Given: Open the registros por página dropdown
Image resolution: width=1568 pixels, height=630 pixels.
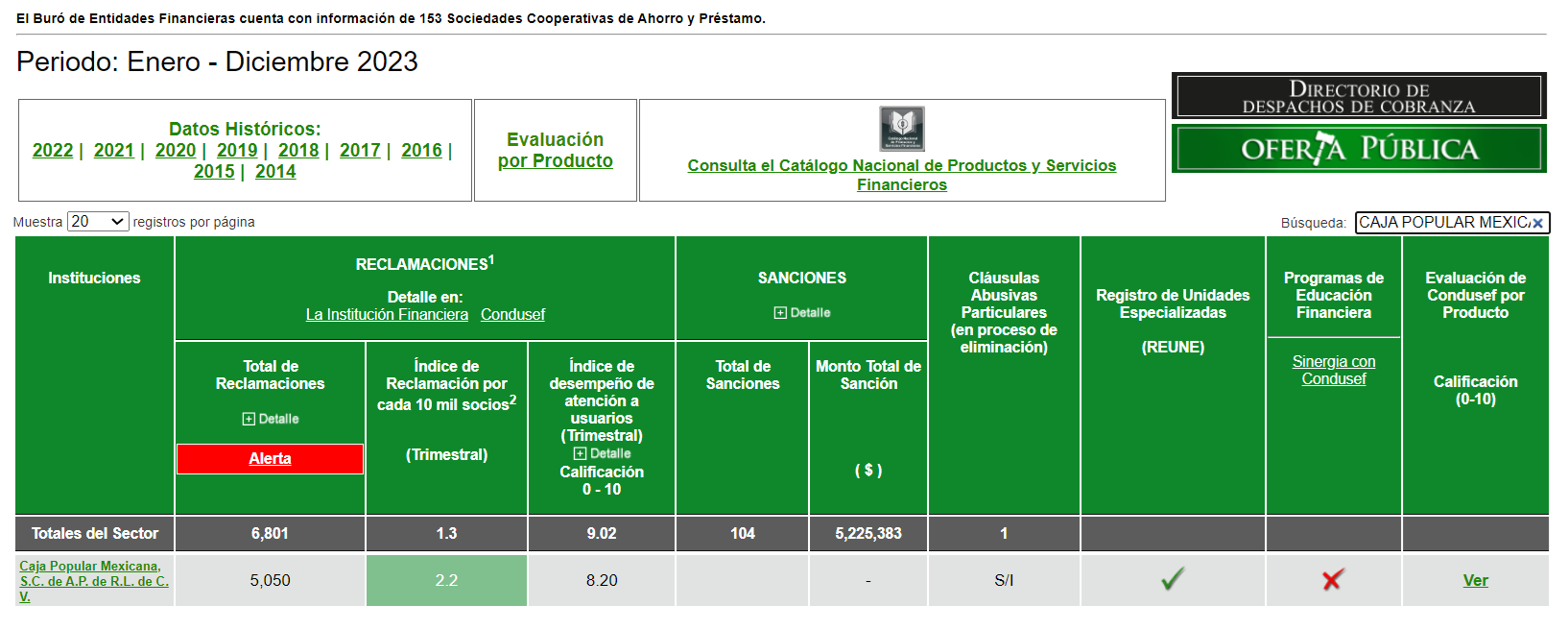Looking at the screenshot, I should point(98,222).
